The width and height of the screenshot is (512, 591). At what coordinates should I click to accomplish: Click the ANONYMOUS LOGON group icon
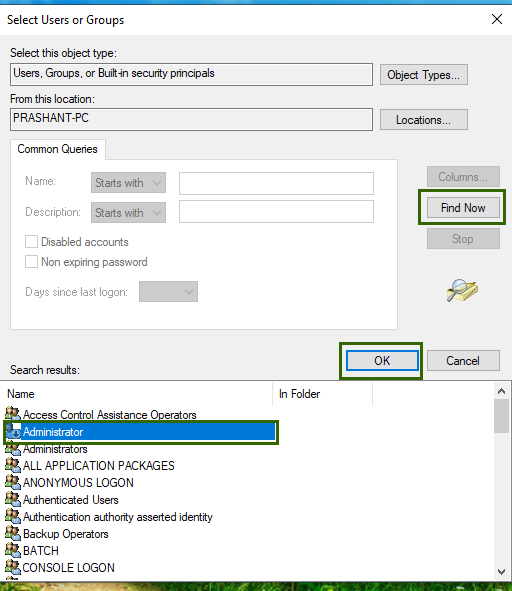(x=13, y=482)
